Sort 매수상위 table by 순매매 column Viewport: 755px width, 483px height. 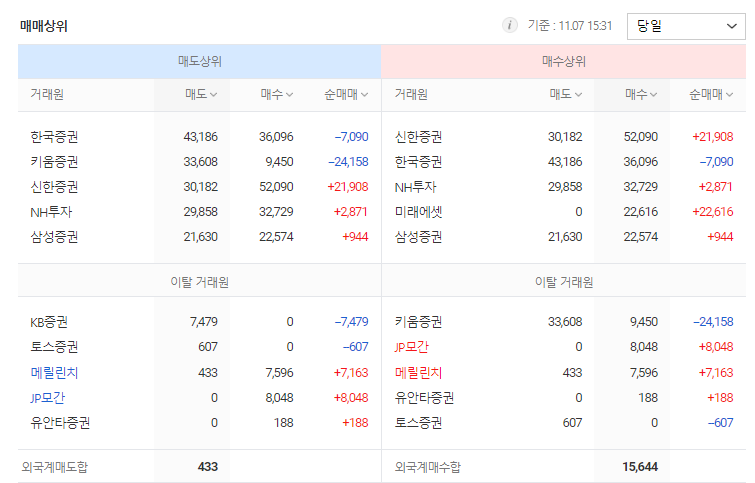click(x=711, y=94)
